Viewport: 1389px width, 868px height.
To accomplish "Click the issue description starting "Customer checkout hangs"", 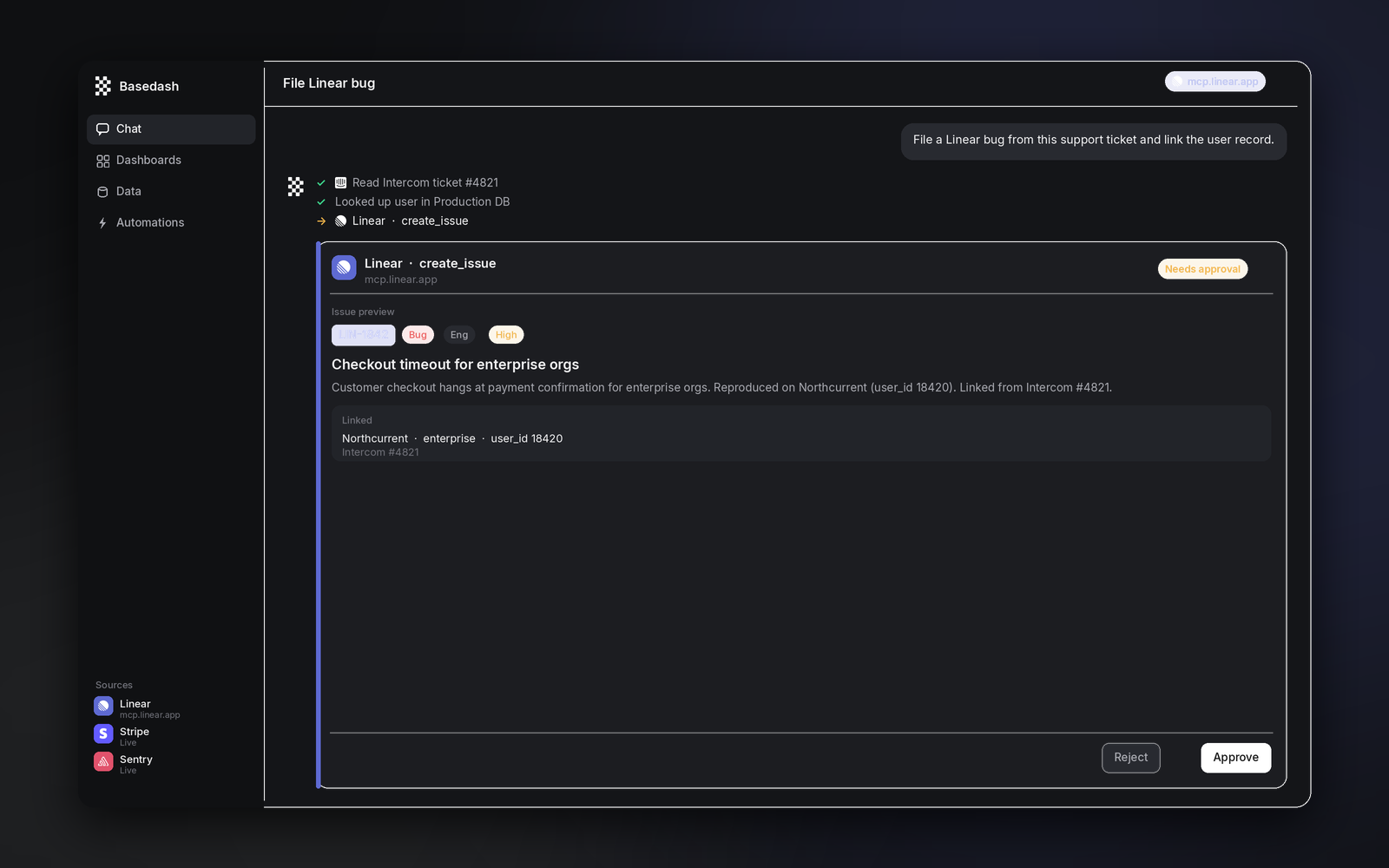I will point(721,388).
